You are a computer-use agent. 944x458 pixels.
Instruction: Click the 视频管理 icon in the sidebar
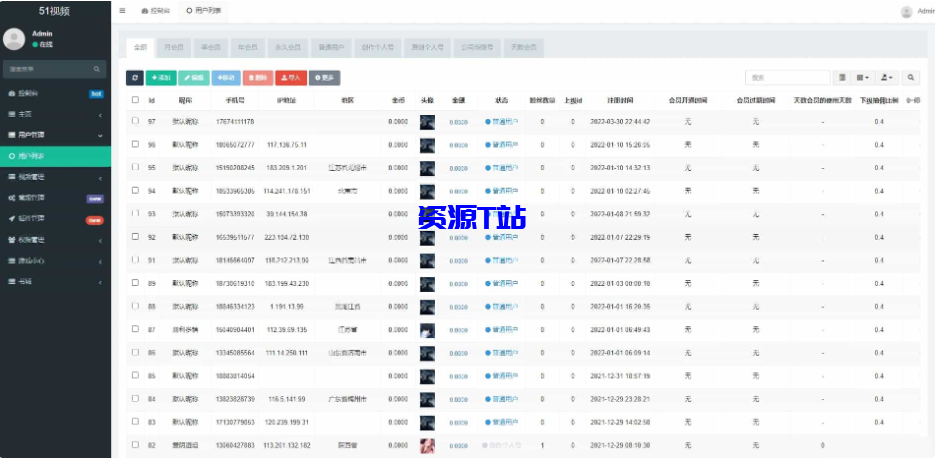[x=11, y=177]
